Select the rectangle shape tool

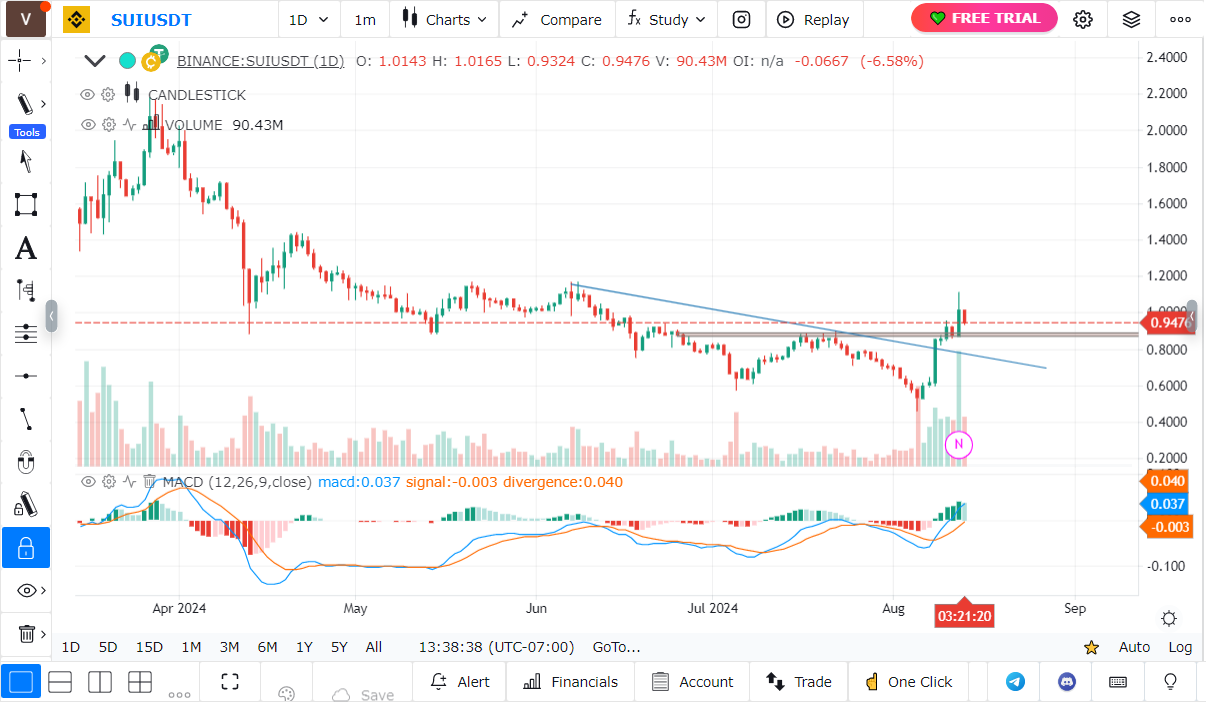pos(26,205)
